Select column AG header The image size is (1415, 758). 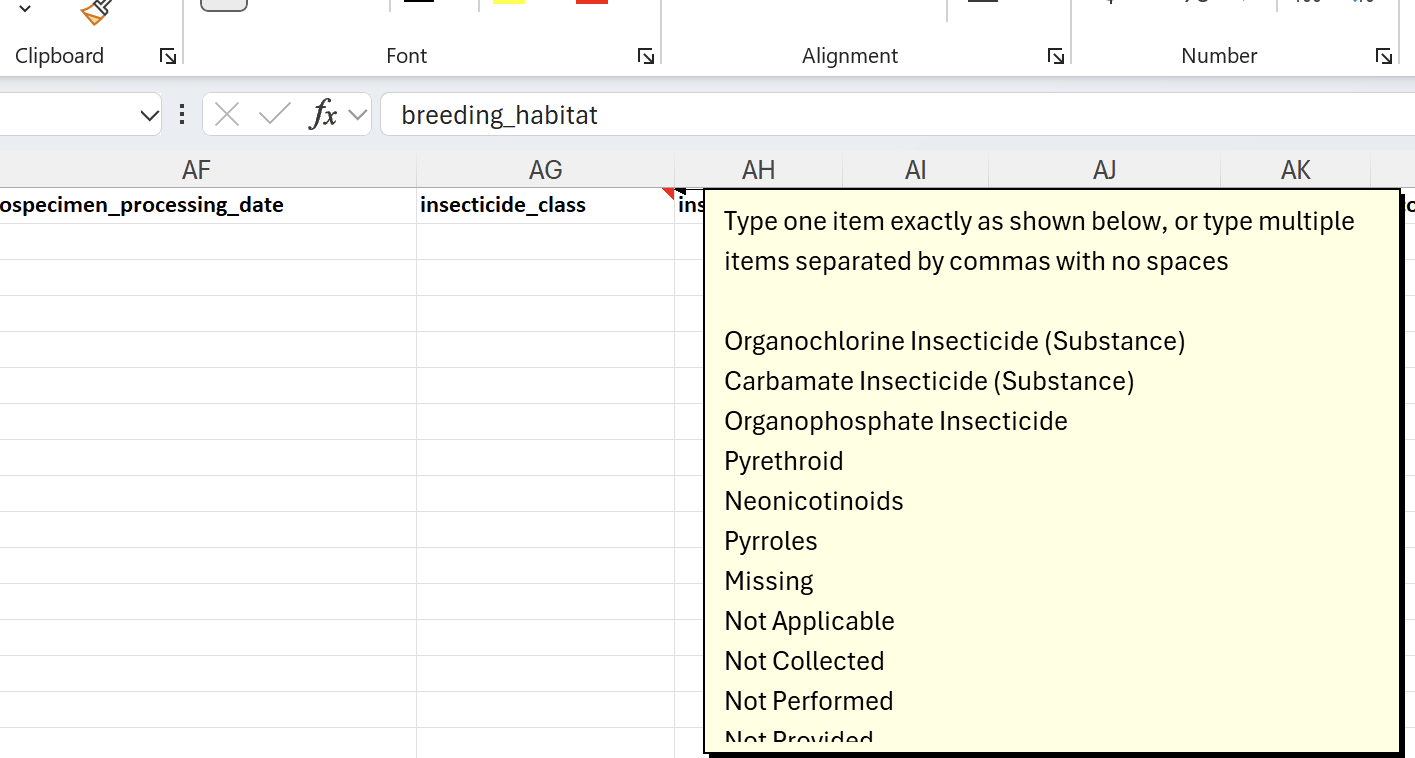[x=545, y=170]
